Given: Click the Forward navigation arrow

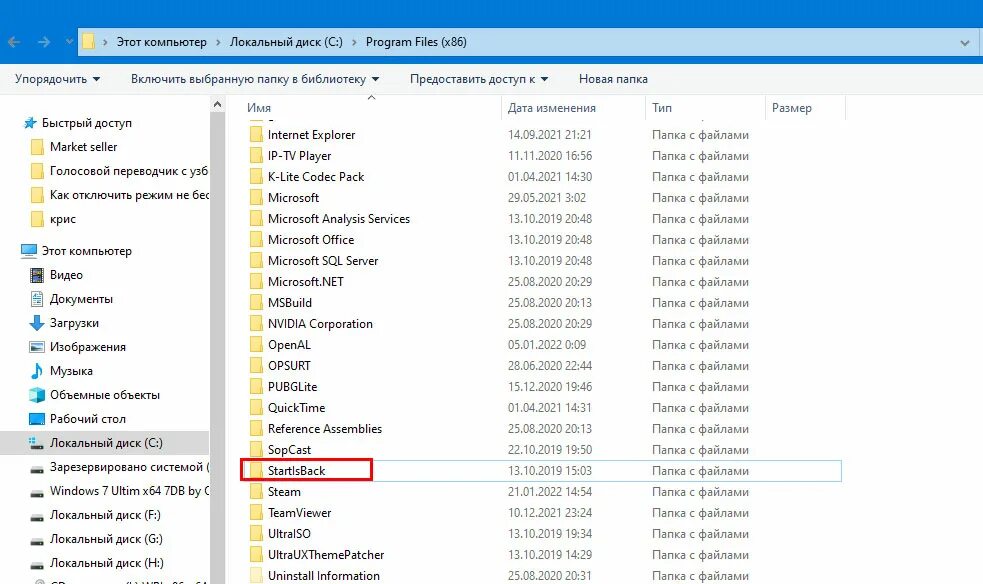Looking at the screenshot, I should click(x=44, y=42).
